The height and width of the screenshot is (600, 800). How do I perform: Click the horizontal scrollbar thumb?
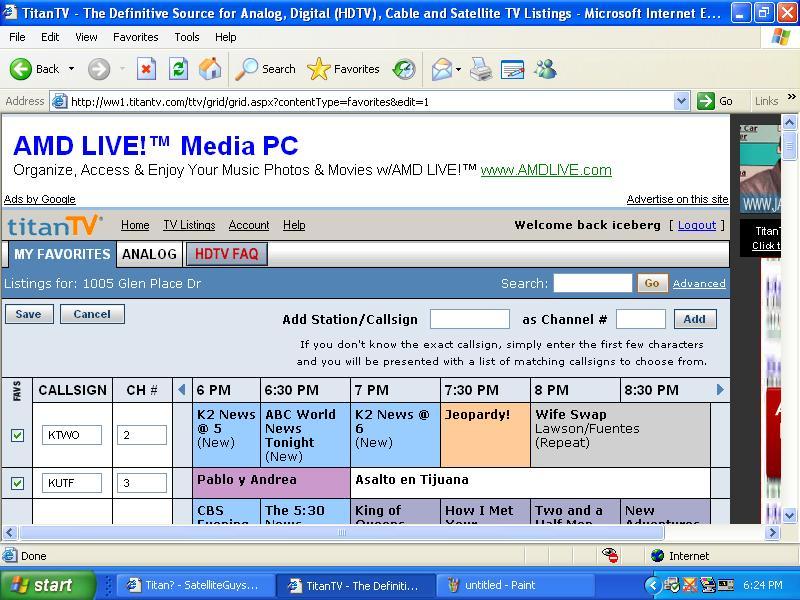click(342, 533)
